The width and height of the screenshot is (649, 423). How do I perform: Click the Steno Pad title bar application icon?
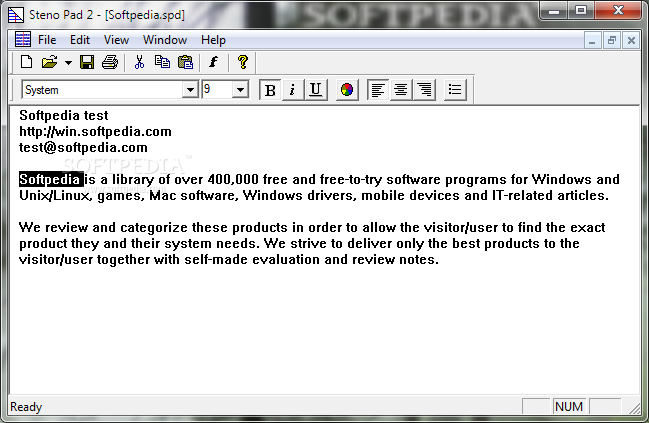[16, 15]
